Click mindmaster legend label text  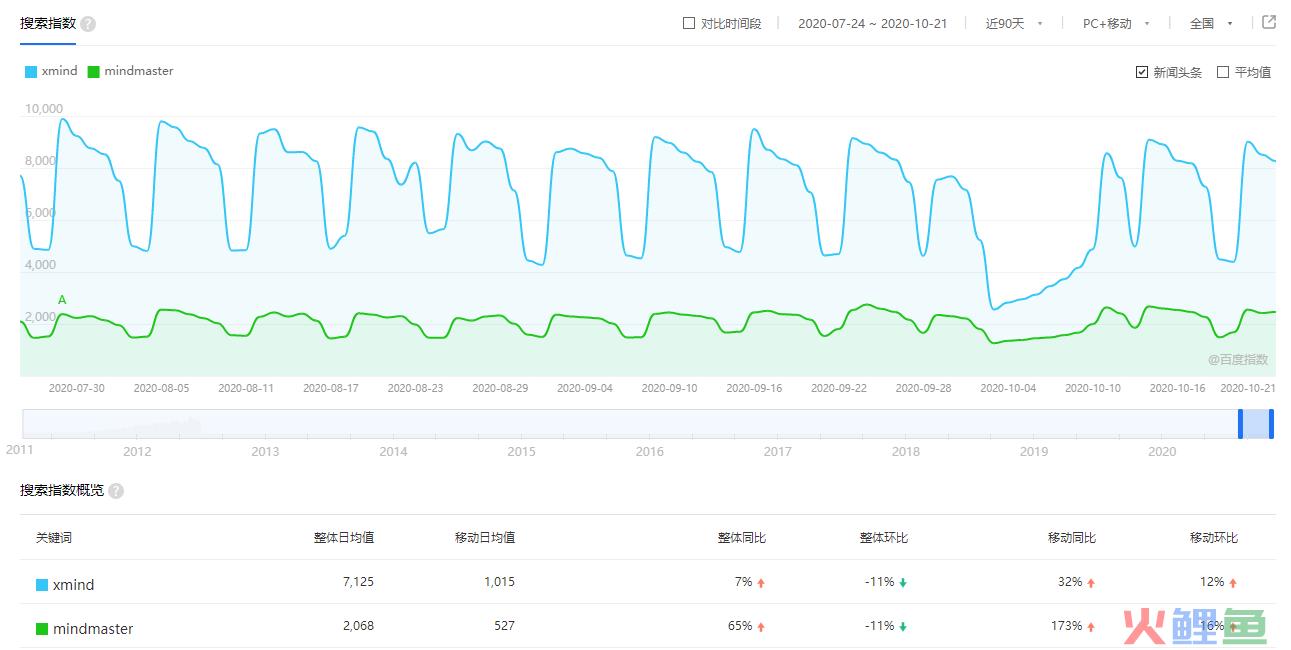click(x=138, y=71)
